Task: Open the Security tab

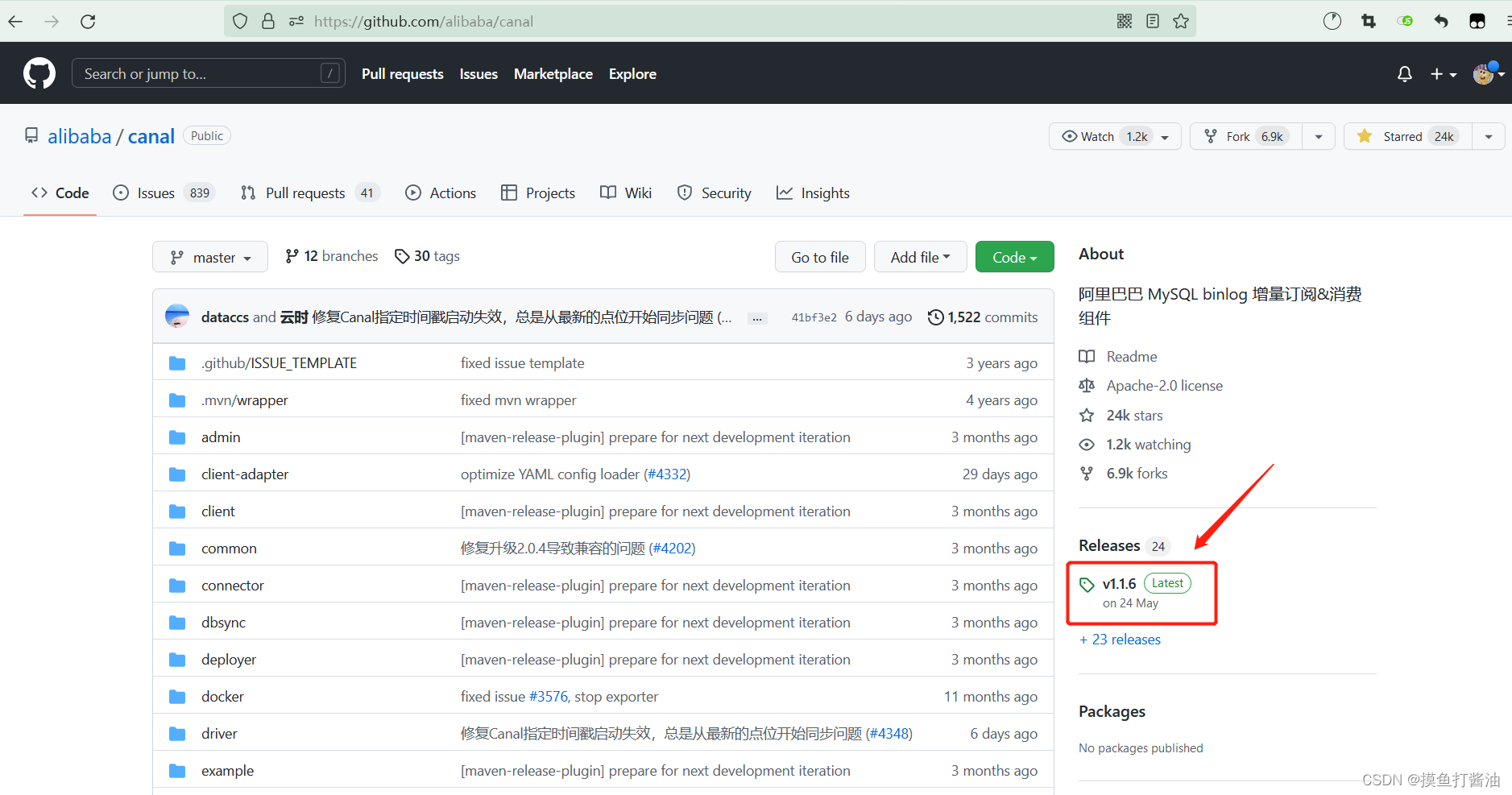Action: pyautogui.click(x=715, y=193)
